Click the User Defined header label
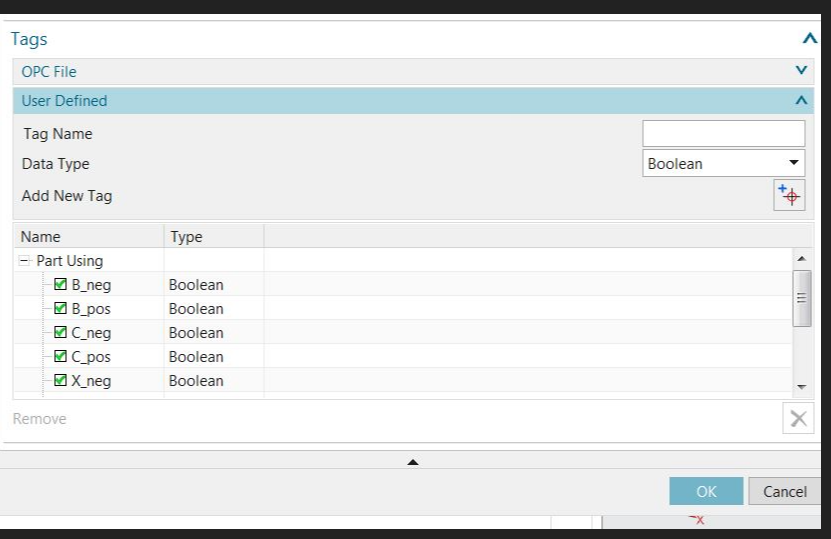 [64, 101]
